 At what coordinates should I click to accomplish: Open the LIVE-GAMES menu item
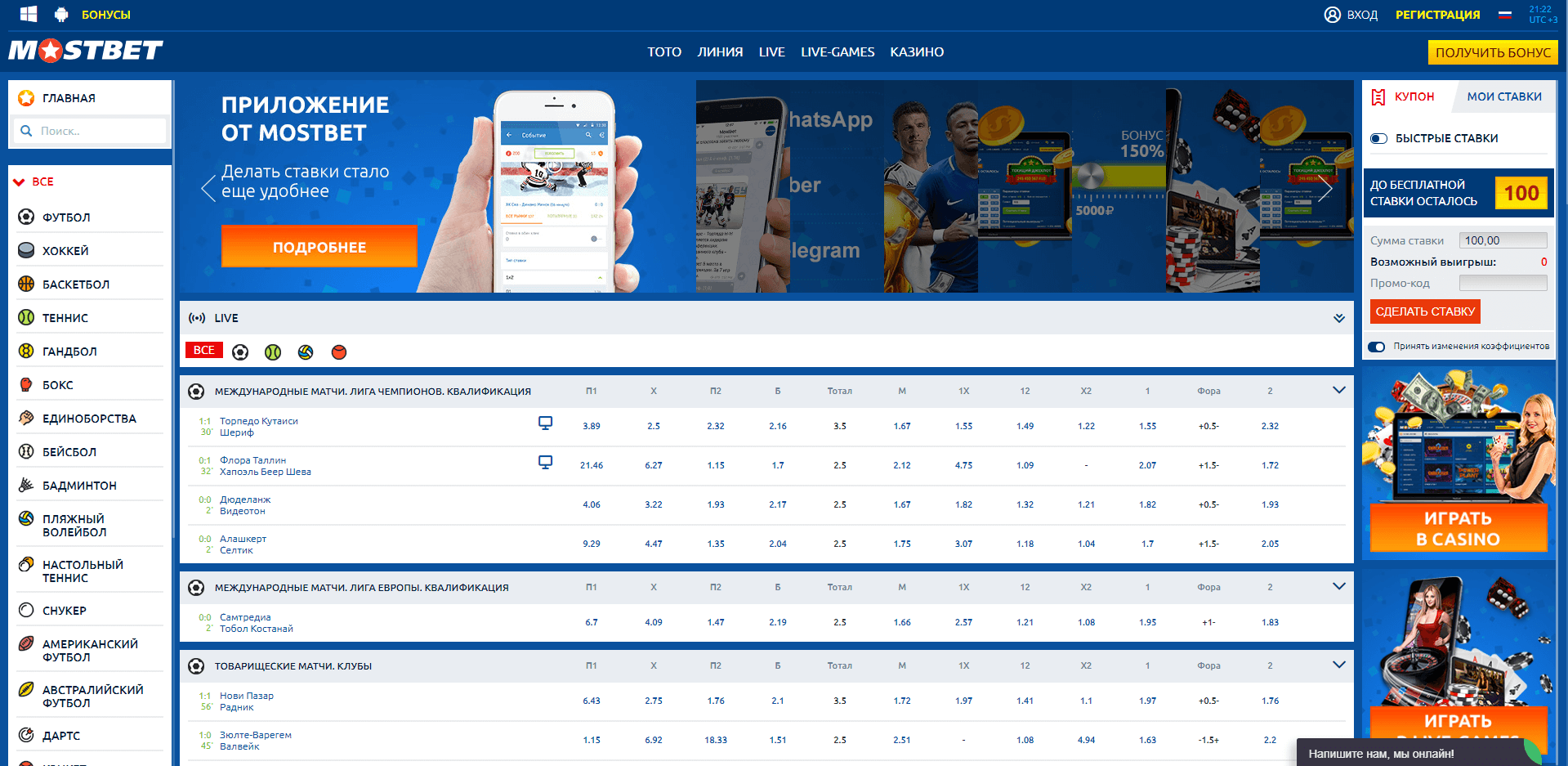coord(838,52)
